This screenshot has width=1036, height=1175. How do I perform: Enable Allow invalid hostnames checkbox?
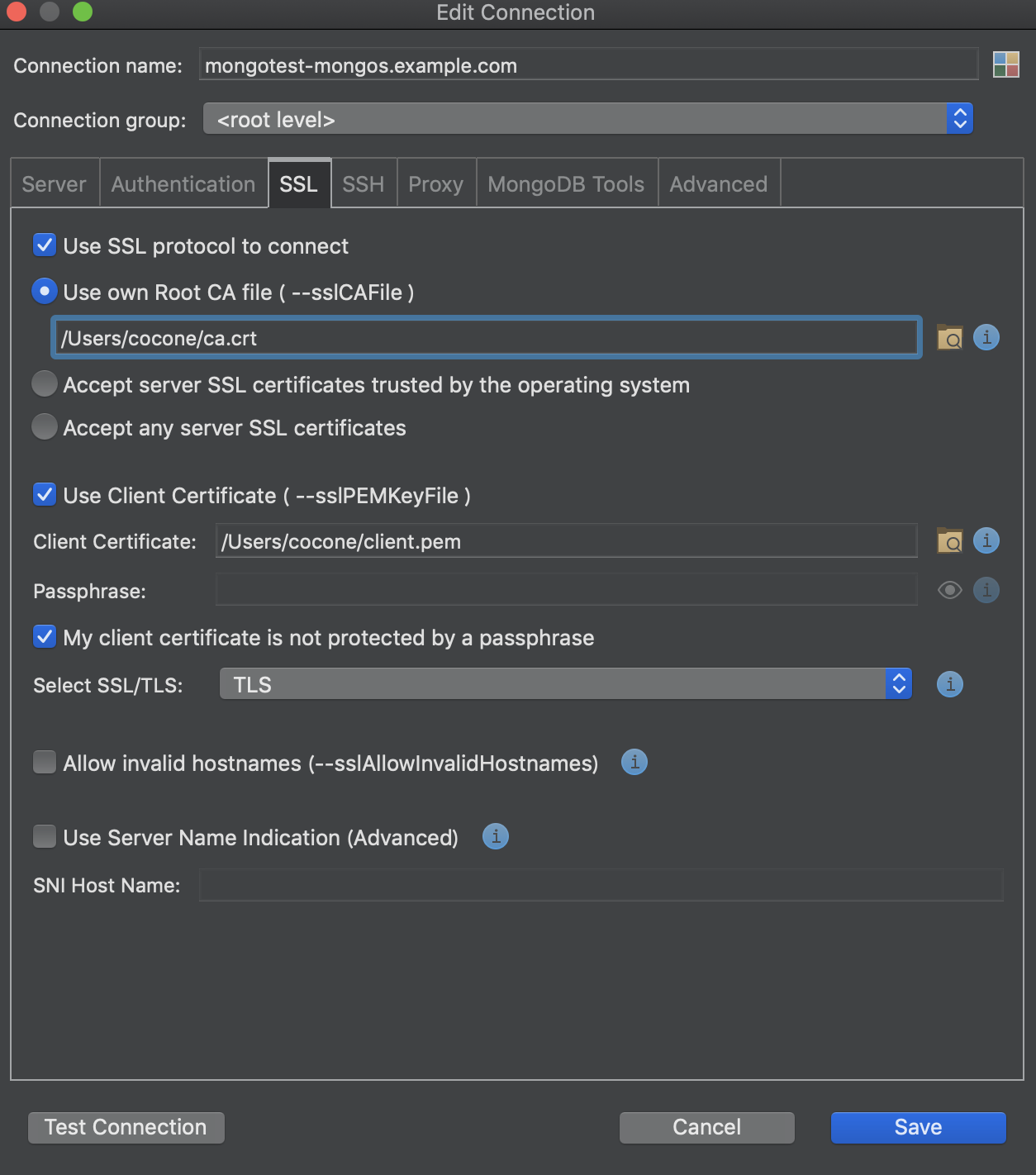point(45,762)
